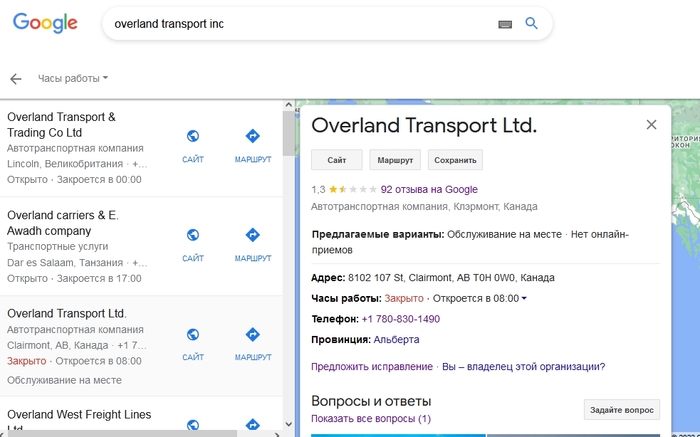Click the Маршрут button in details panel
700x437 pixels.
point(395,160)
